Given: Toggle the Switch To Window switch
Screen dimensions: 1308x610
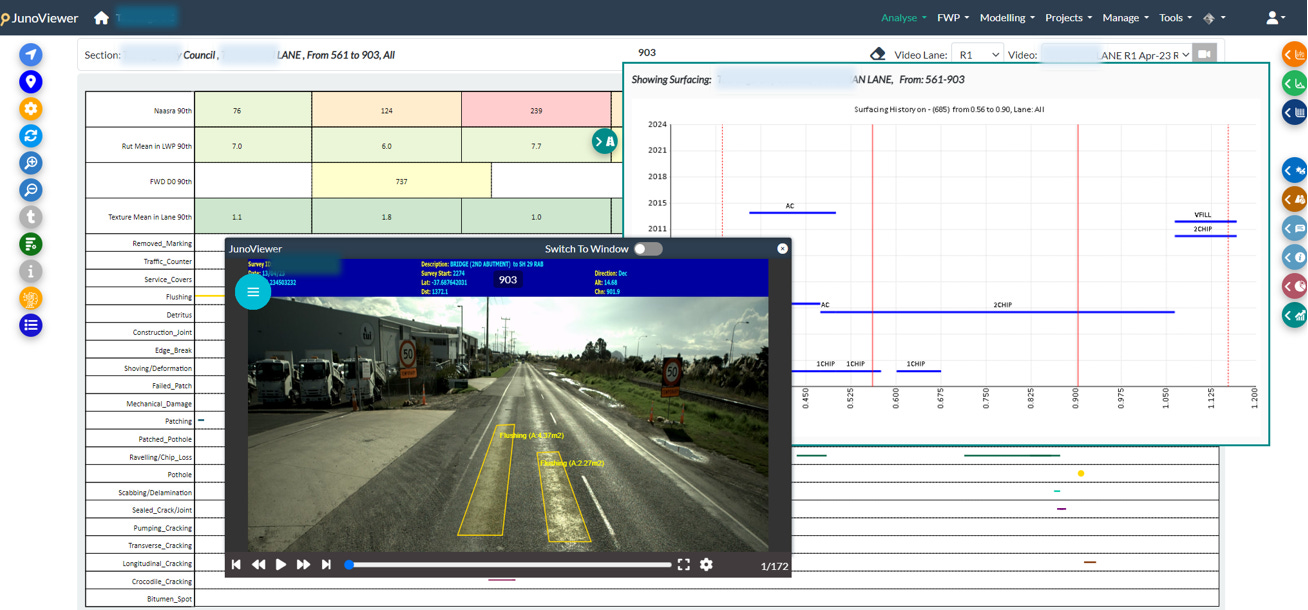Looking at the screenshot, I should coord(648,249).
